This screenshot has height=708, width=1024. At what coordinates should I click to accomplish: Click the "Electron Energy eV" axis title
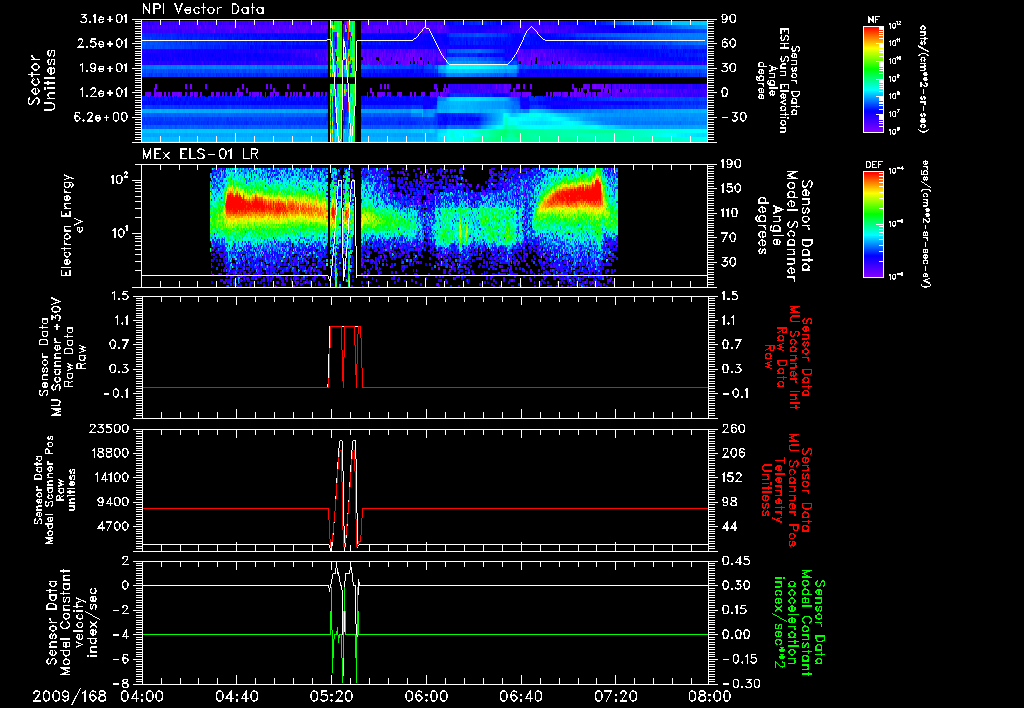[74, 225]
